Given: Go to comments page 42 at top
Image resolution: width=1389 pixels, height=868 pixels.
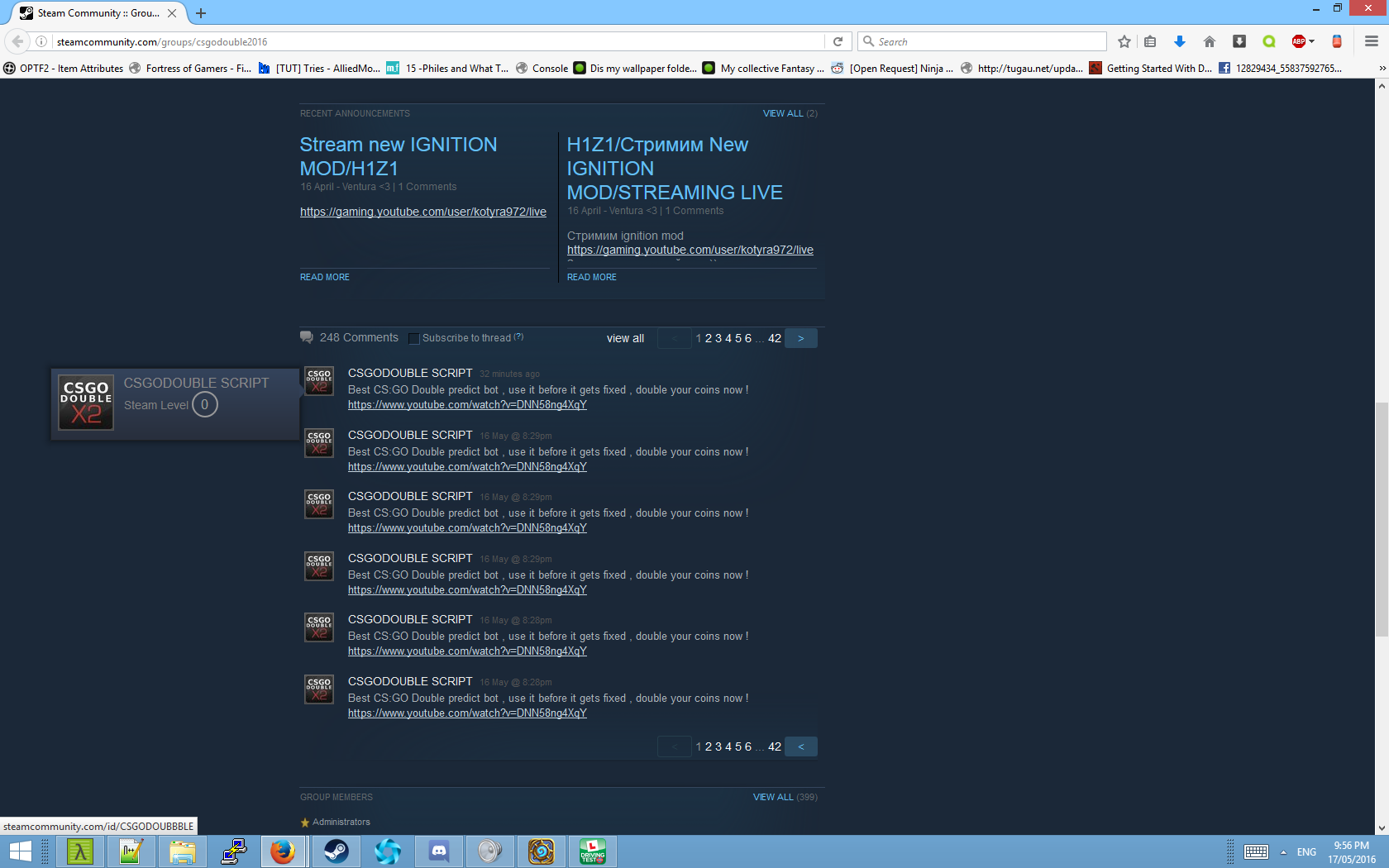Looking at the screenshot, I should click(x=774, y=338).
